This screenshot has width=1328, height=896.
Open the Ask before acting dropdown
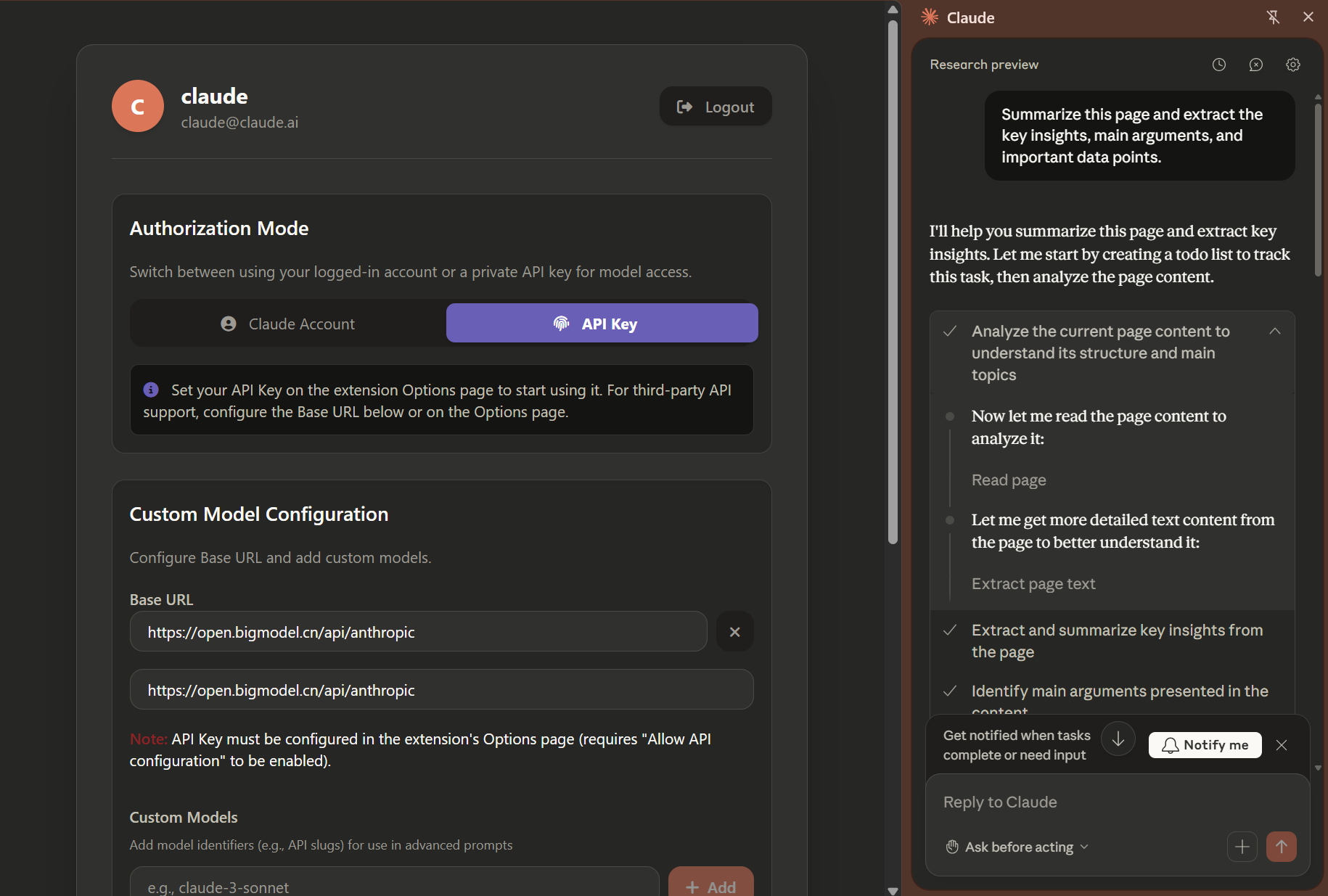[x=1018, y=847]
